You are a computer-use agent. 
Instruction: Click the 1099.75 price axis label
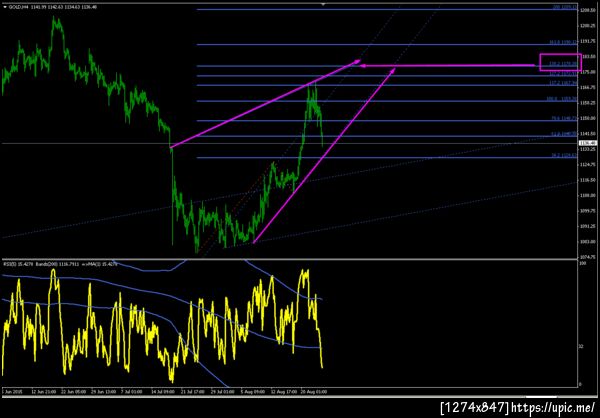tap(588, 211)
